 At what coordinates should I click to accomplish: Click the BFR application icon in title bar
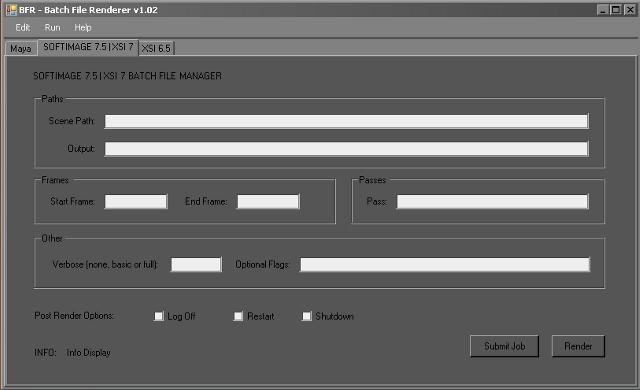[11, 10]
